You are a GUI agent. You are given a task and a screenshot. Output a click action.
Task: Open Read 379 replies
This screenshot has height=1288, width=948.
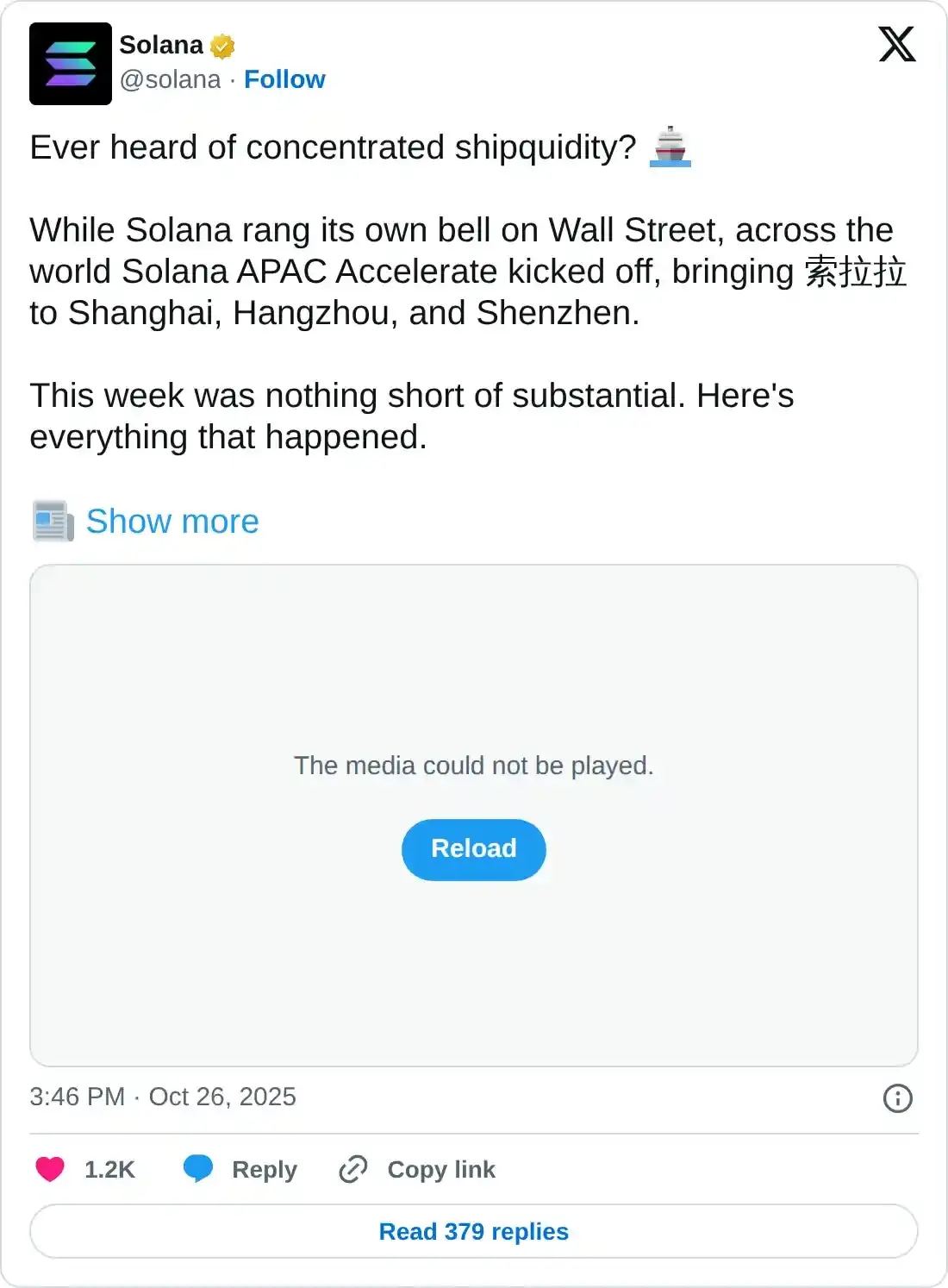click(x=473, y=1231)
